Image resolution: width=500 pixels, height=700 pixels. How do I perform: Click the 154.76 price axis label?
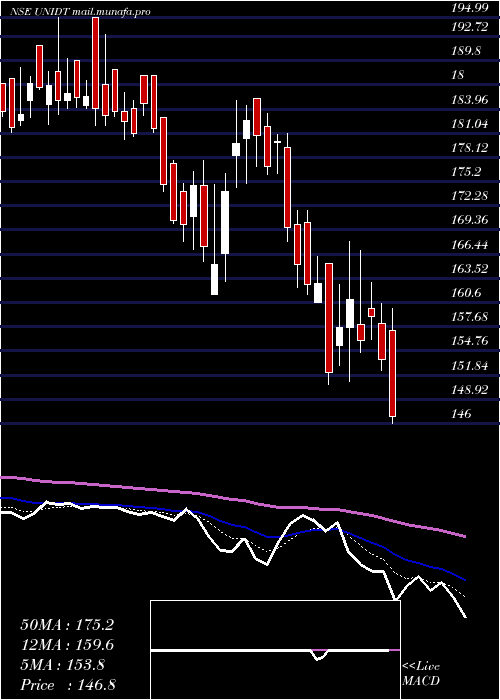[x=470, y=341]
